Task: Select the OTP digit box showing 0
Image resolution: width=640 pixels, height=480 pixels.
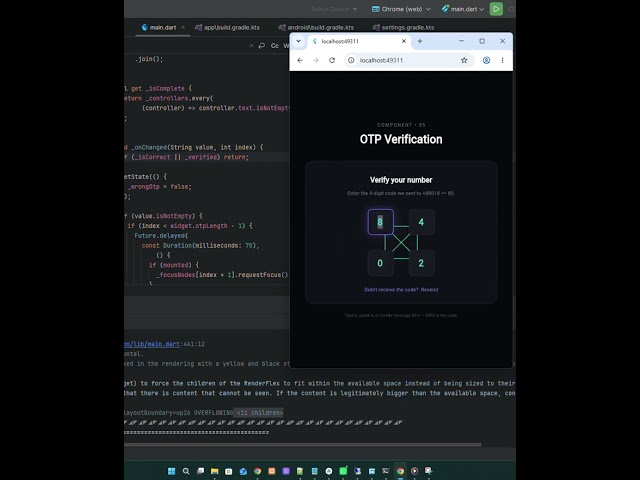Action: (380, 263)
